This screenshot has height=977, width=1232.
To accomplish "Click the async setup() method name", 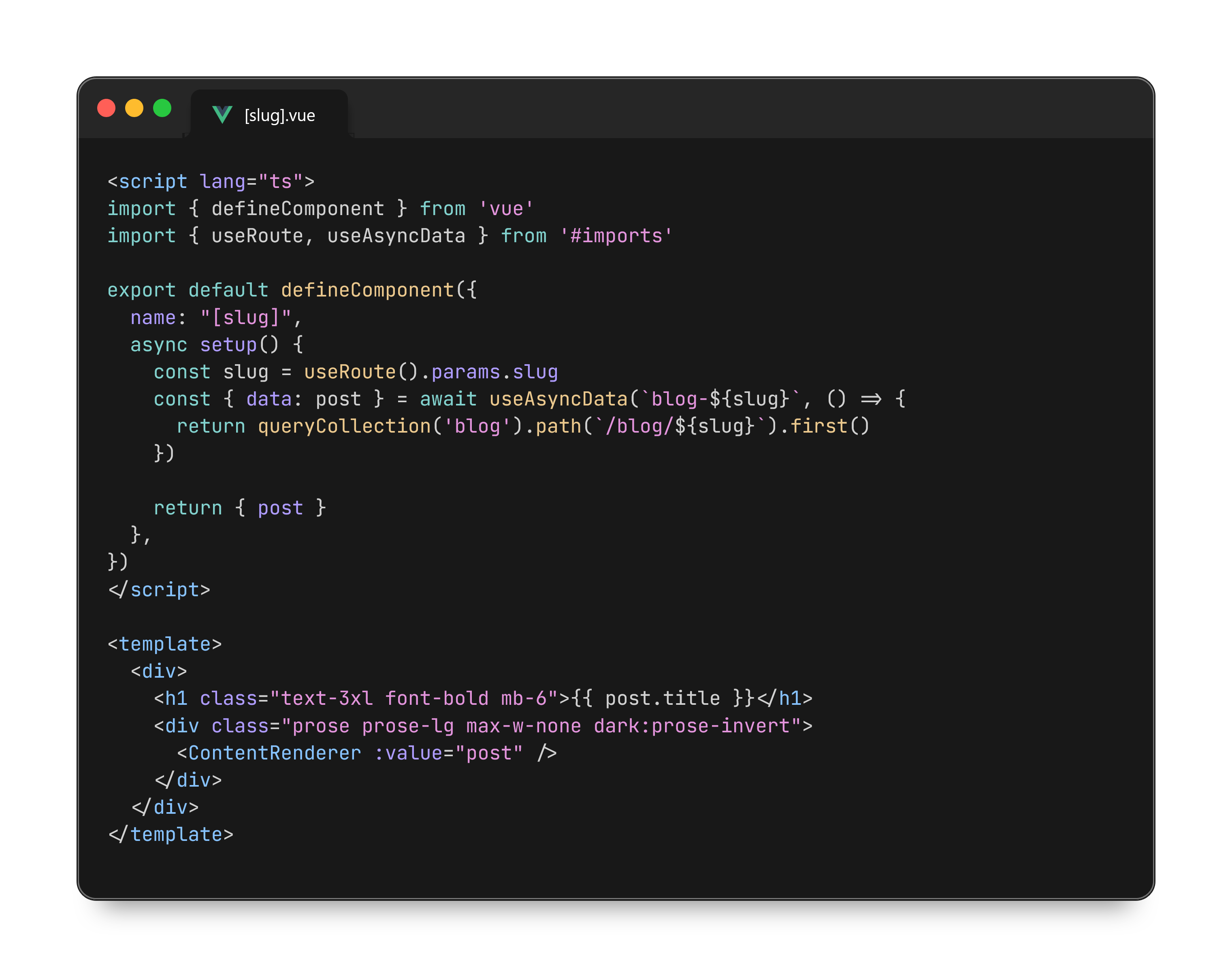I will (x=228, y=345).
